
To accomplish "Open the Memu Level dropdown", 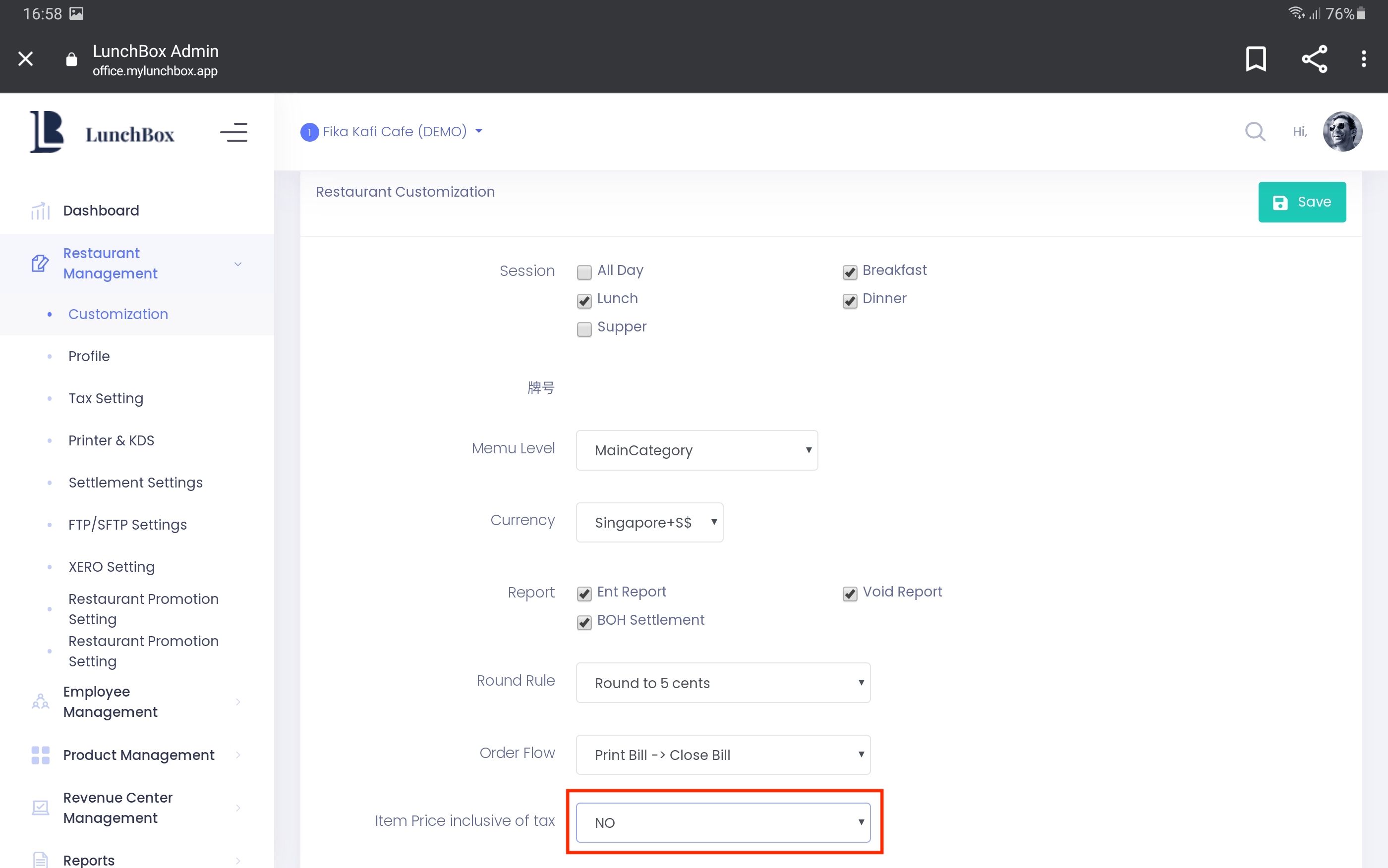I will pos(696,450).
